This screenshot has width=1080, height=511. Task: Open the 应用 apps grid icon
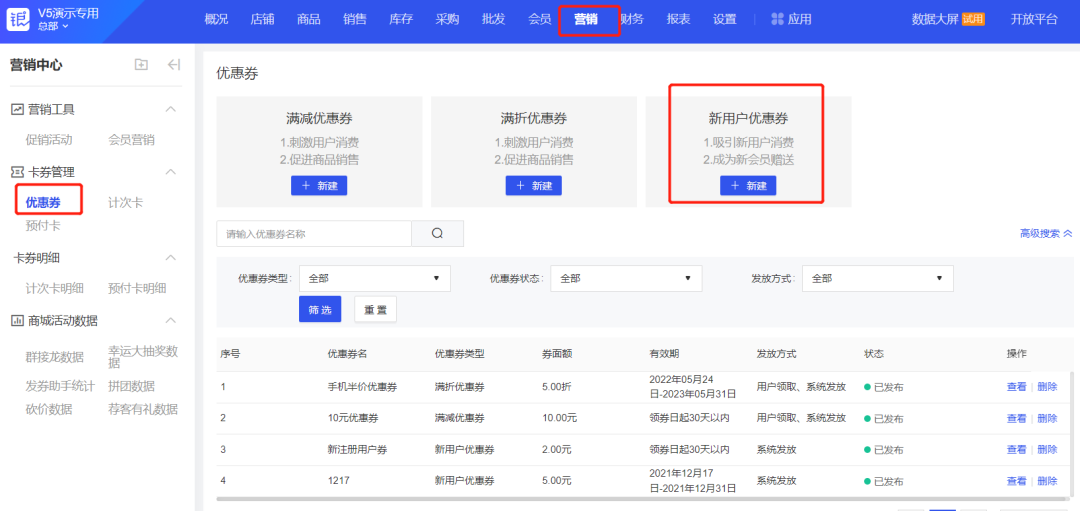click(x=777, y=19)
